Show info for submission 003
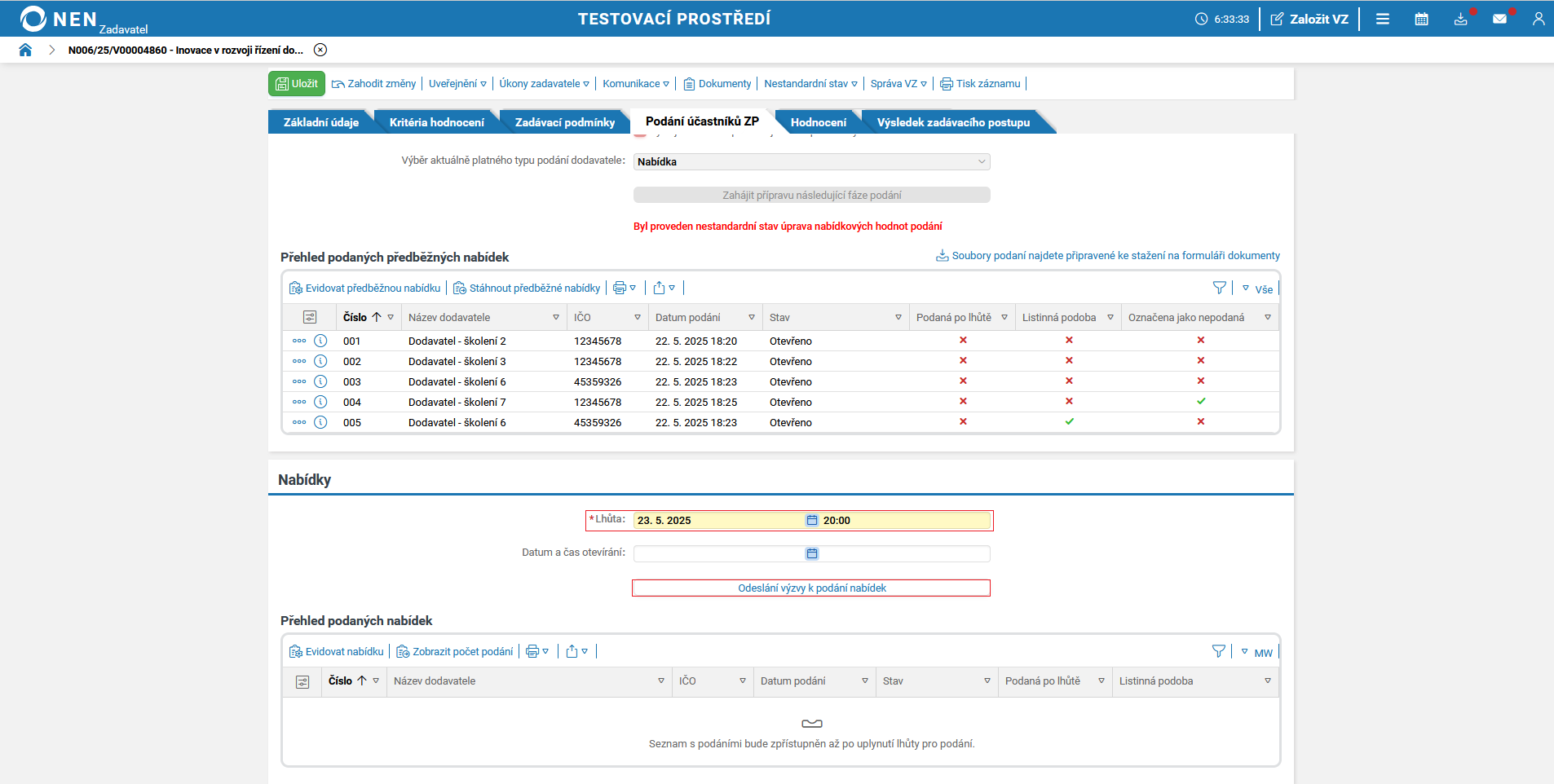1554x784 pixels. 320,381
